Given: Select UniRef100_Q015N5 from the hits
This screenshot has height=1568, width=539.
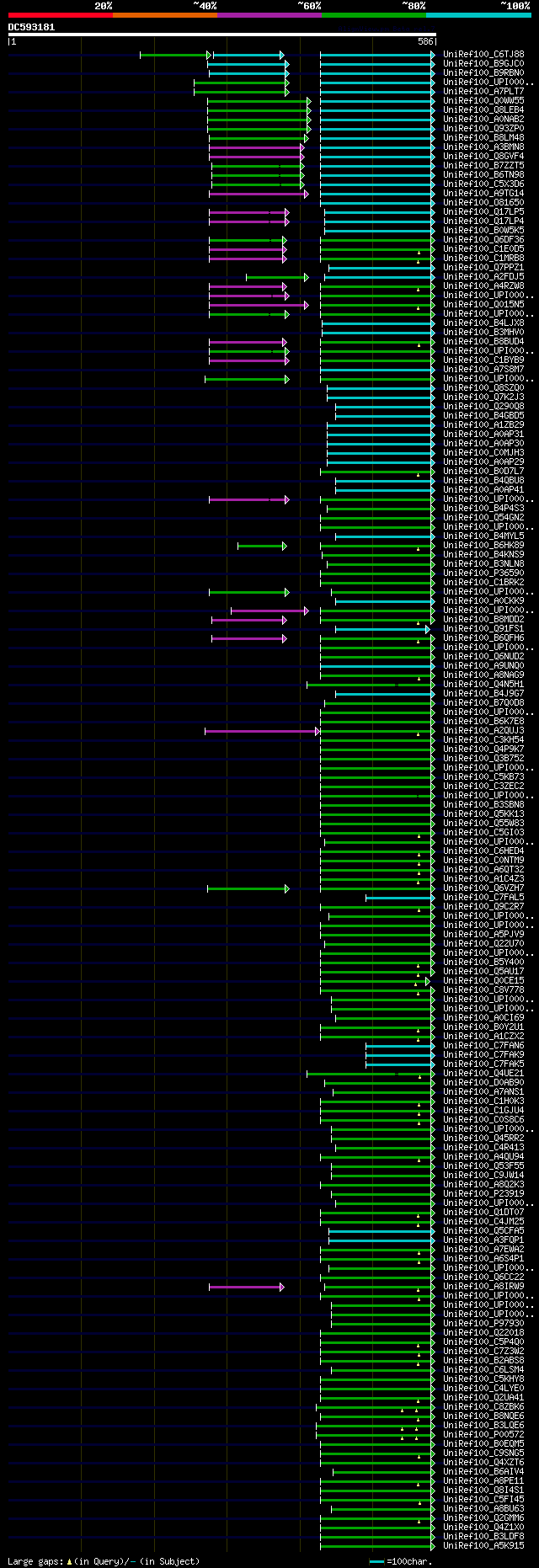Looking at the screenshot, I should coord(483,305).
